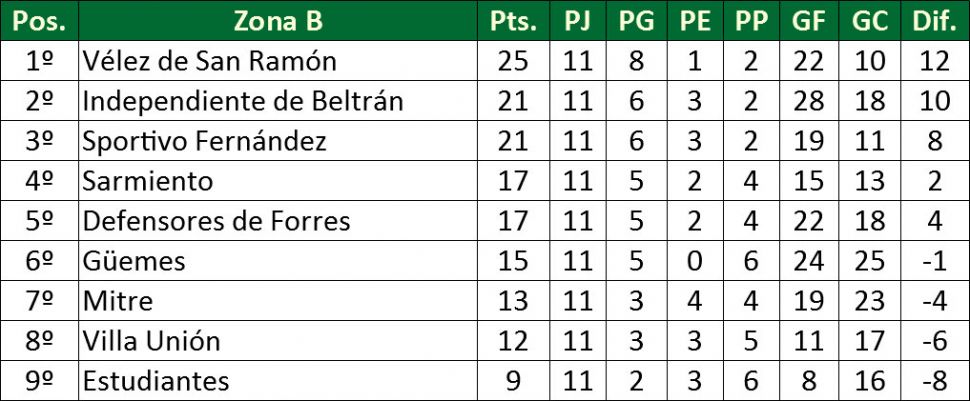Click the Mitre team cell

(118, 301)
